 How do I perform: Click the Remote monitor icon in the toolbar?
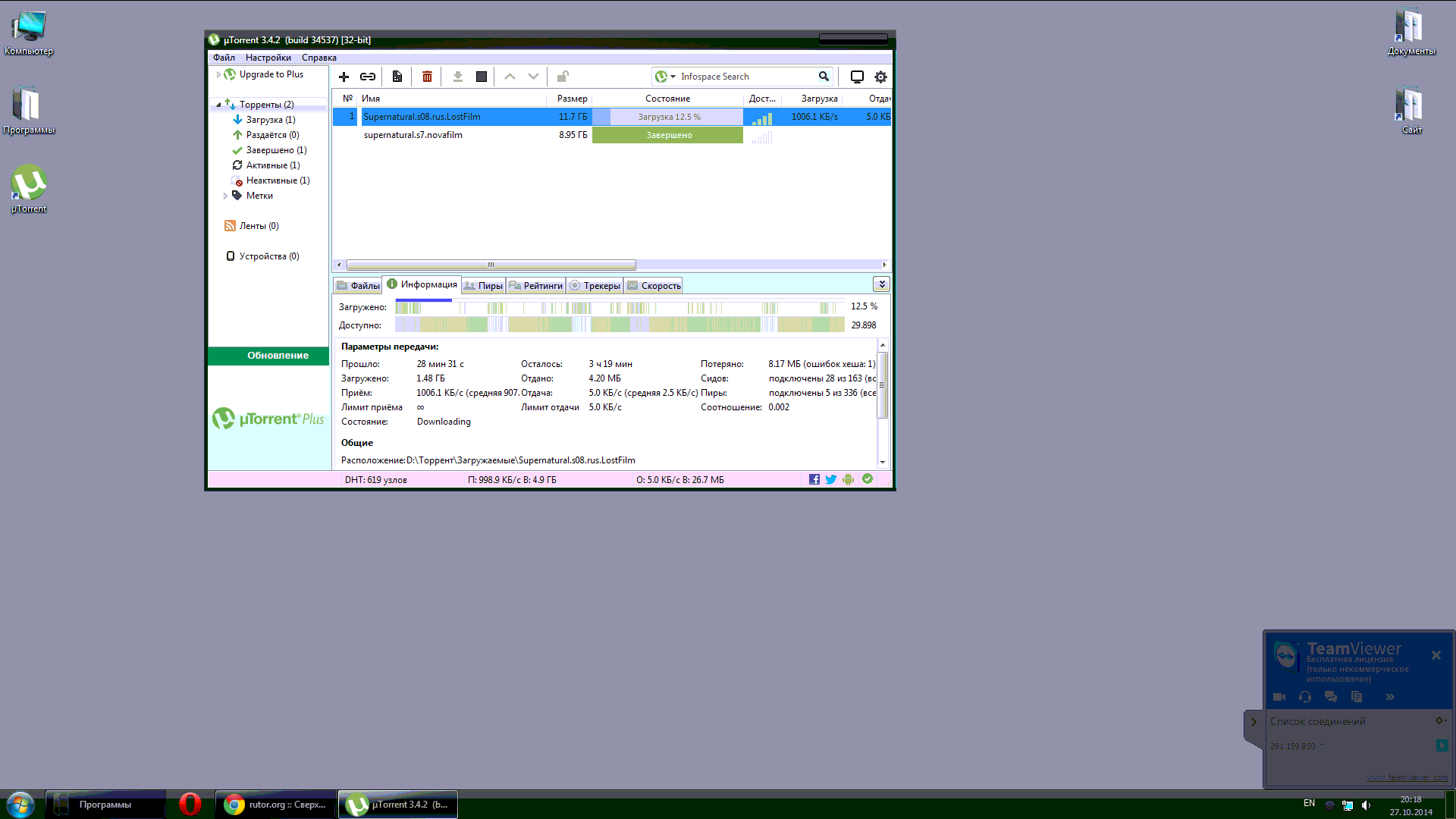(x=857, y=77)
